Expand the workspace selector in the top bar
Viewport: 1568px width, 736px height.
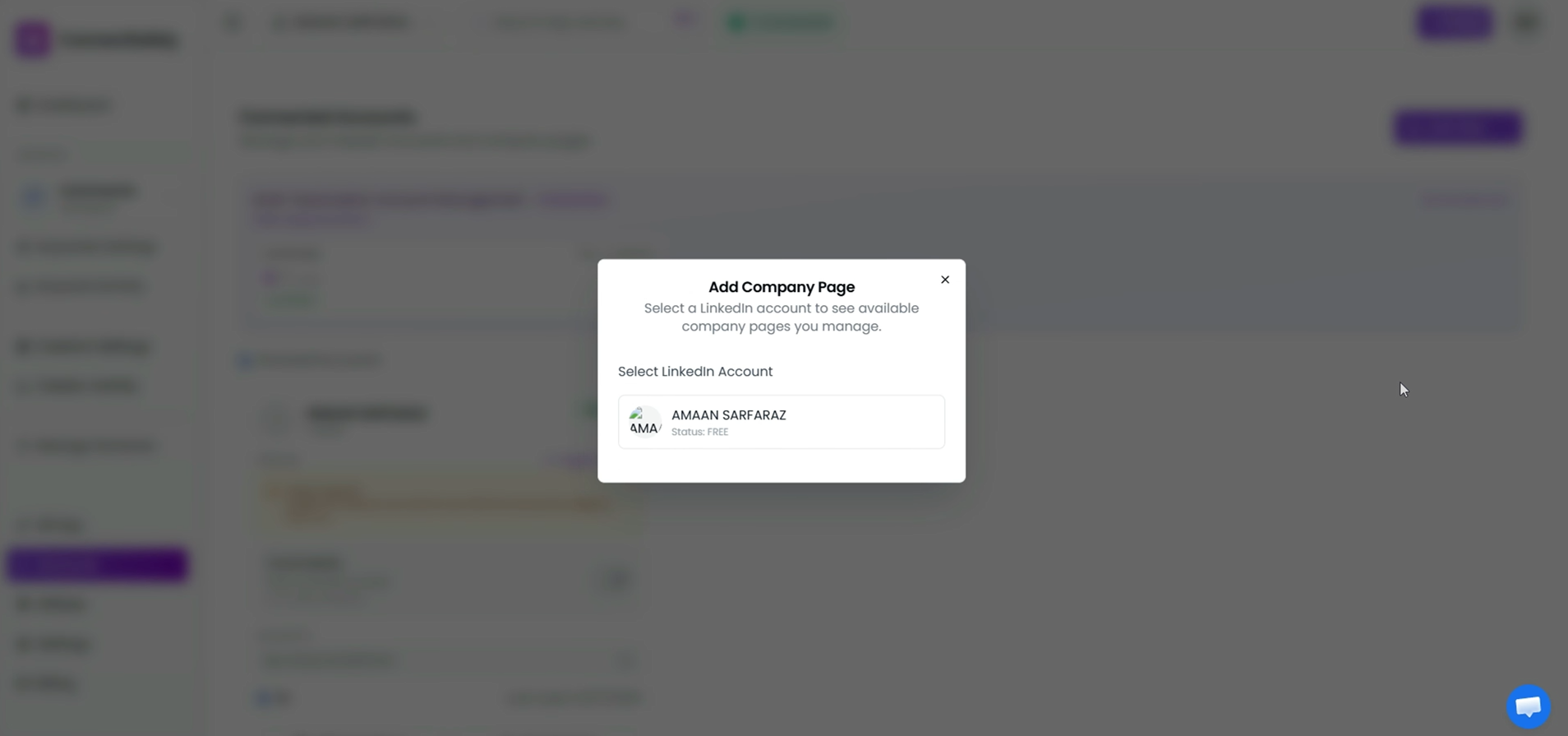coord(343,21)
